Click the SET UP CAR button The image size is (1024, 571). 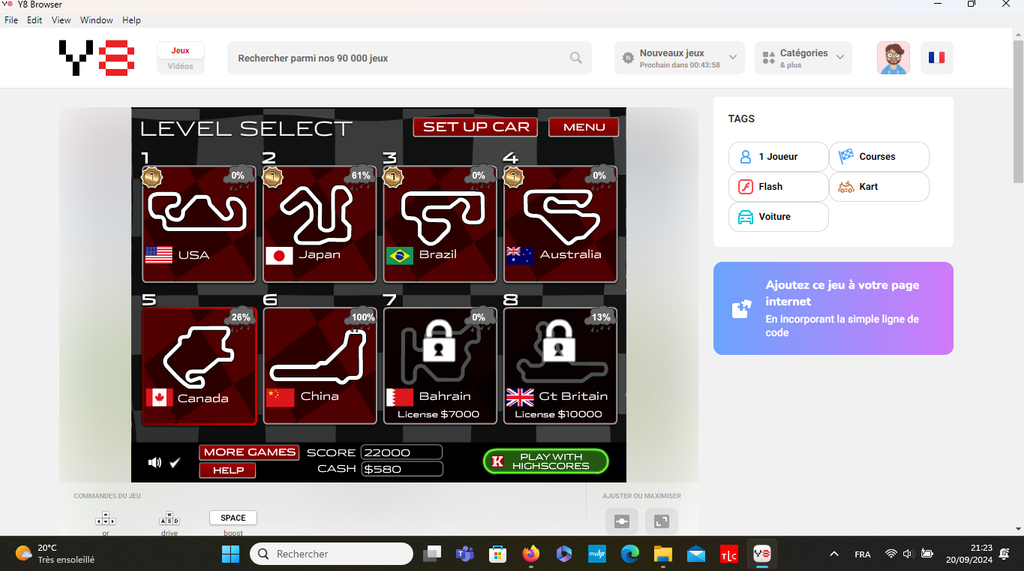point(475,127)
